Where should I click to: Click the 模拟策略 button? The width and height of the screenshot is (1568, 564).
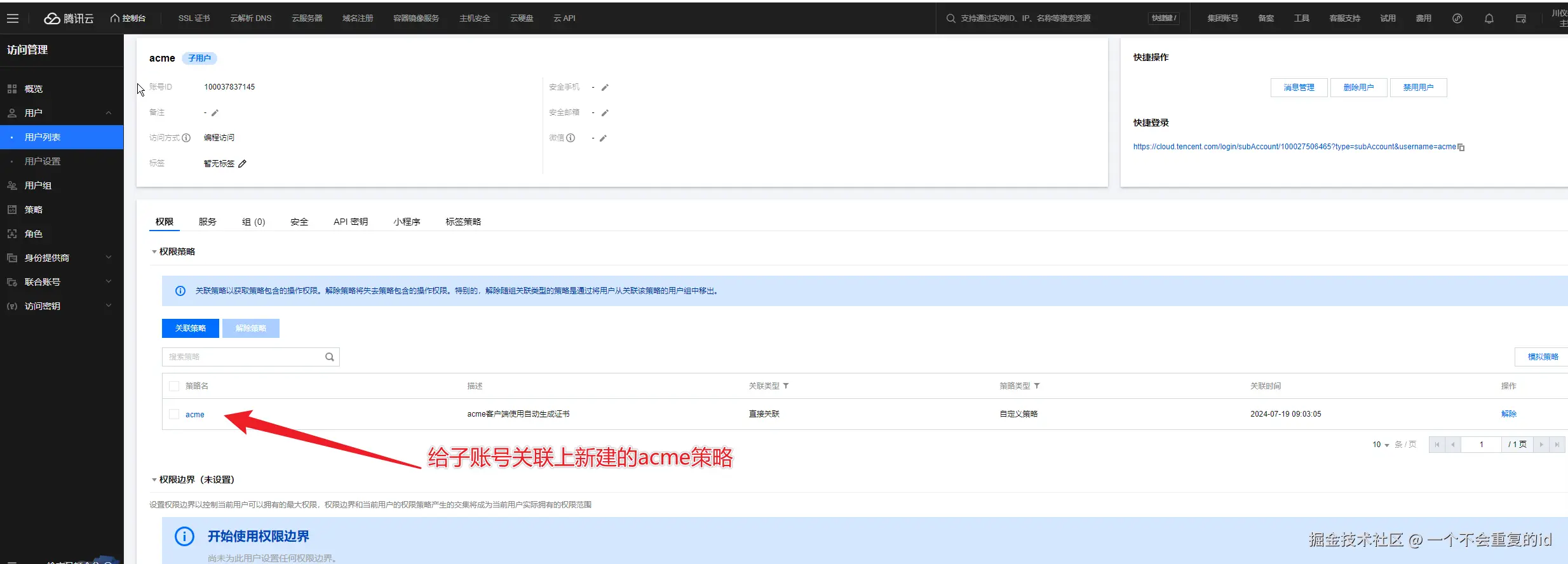click(x=1543, y=357)
